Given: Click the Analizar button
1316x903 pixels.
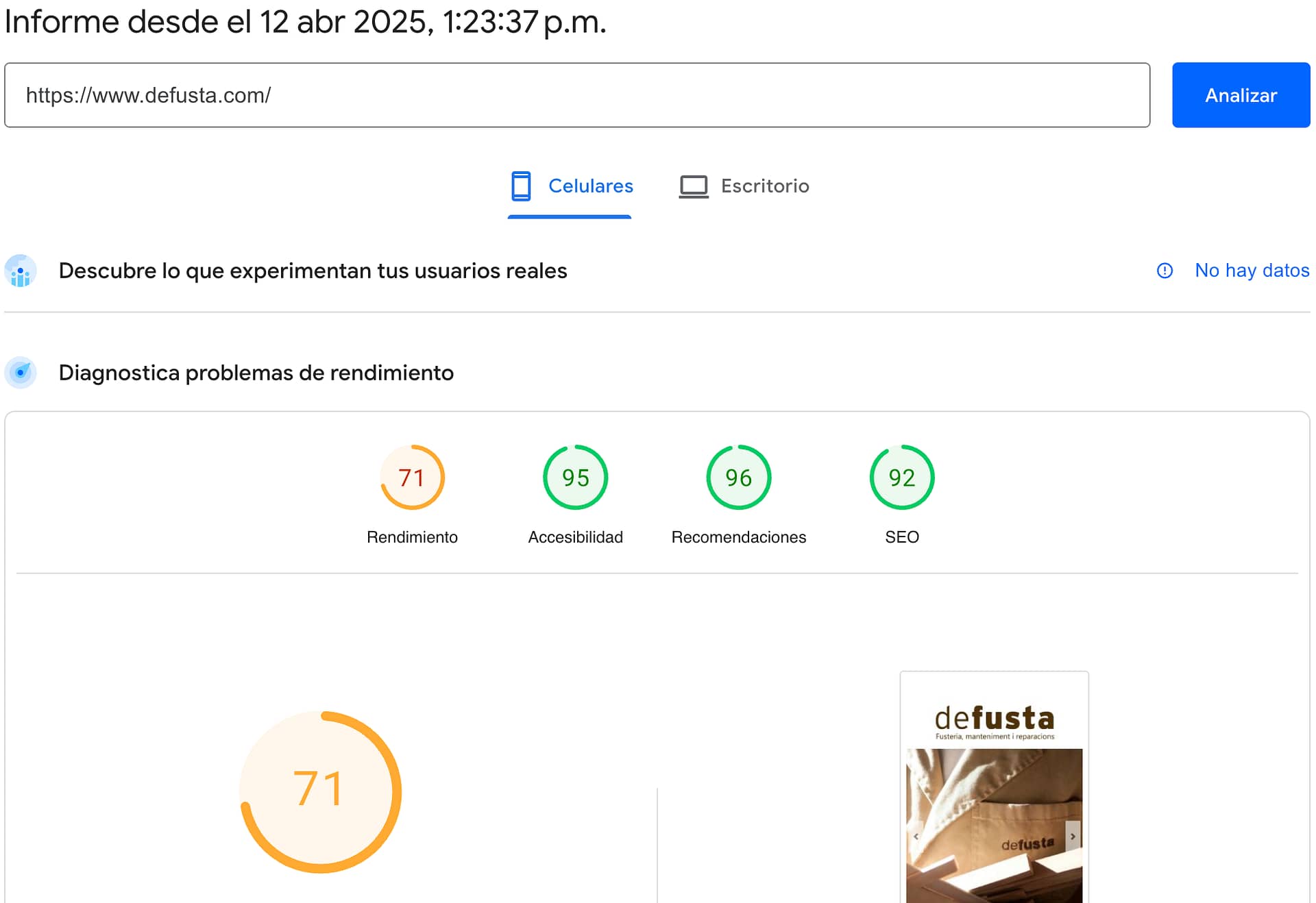Looking at the screenshot, I should pos(1241,95).
